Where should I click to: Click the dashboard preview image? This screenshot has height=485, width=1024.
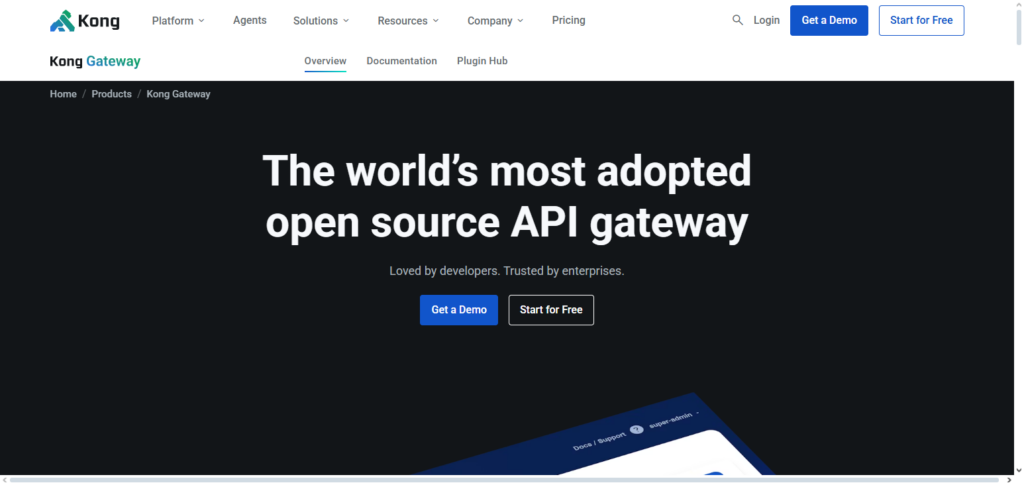[x=594, y=434]
